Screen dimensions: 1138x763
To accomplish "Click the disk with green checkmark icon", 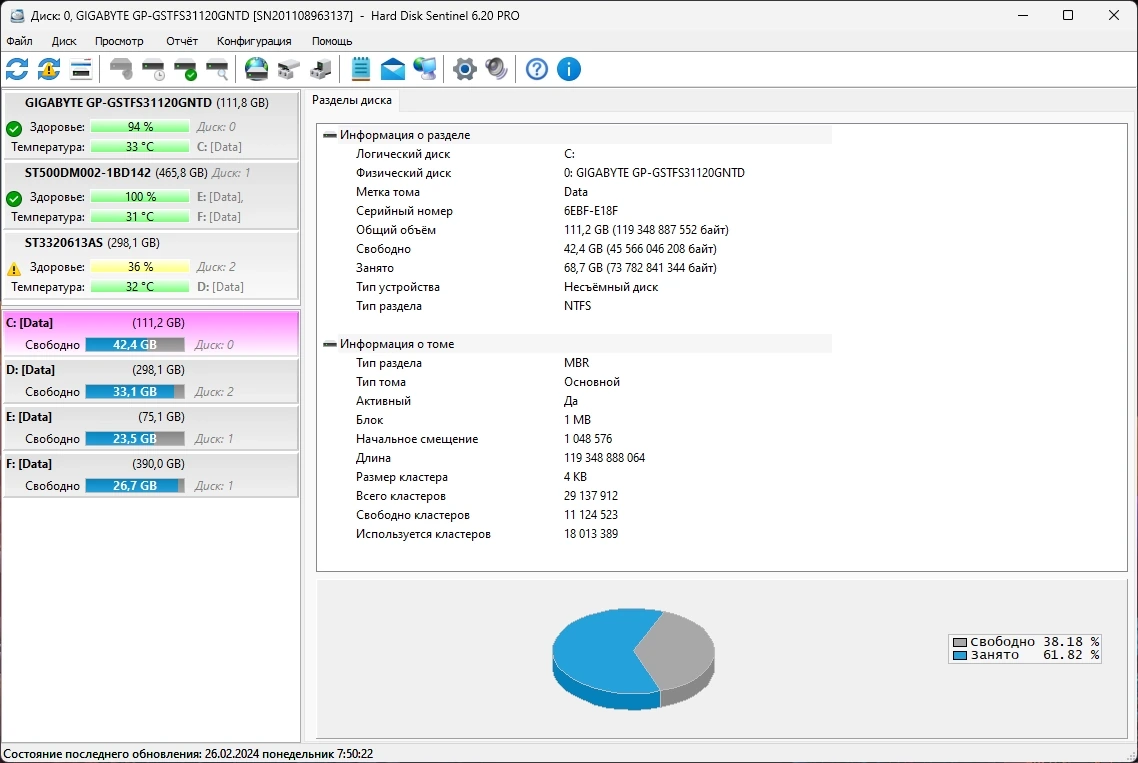I will pos(186,69).
